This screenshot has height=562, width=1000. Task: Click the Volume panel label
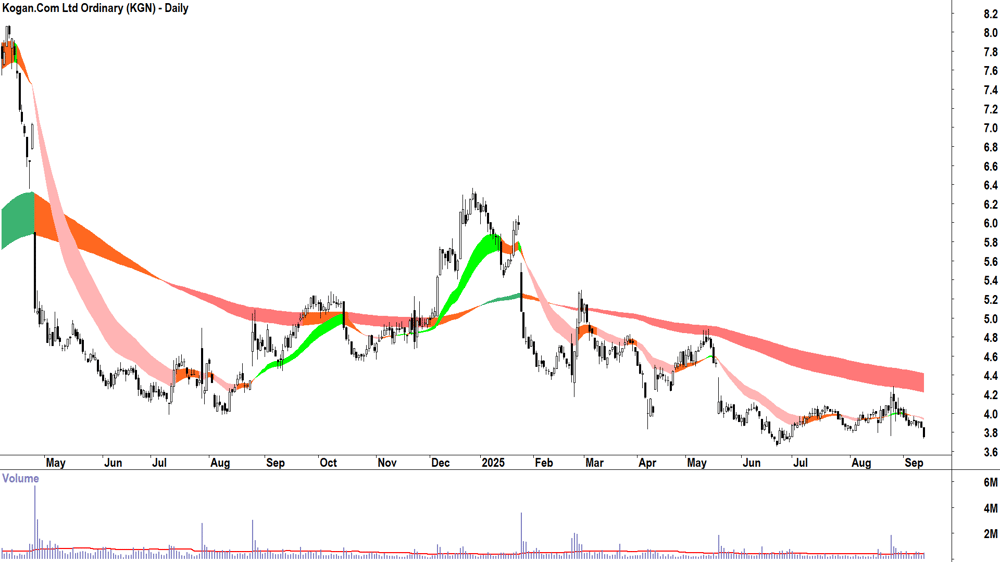(x=20, y=478)
